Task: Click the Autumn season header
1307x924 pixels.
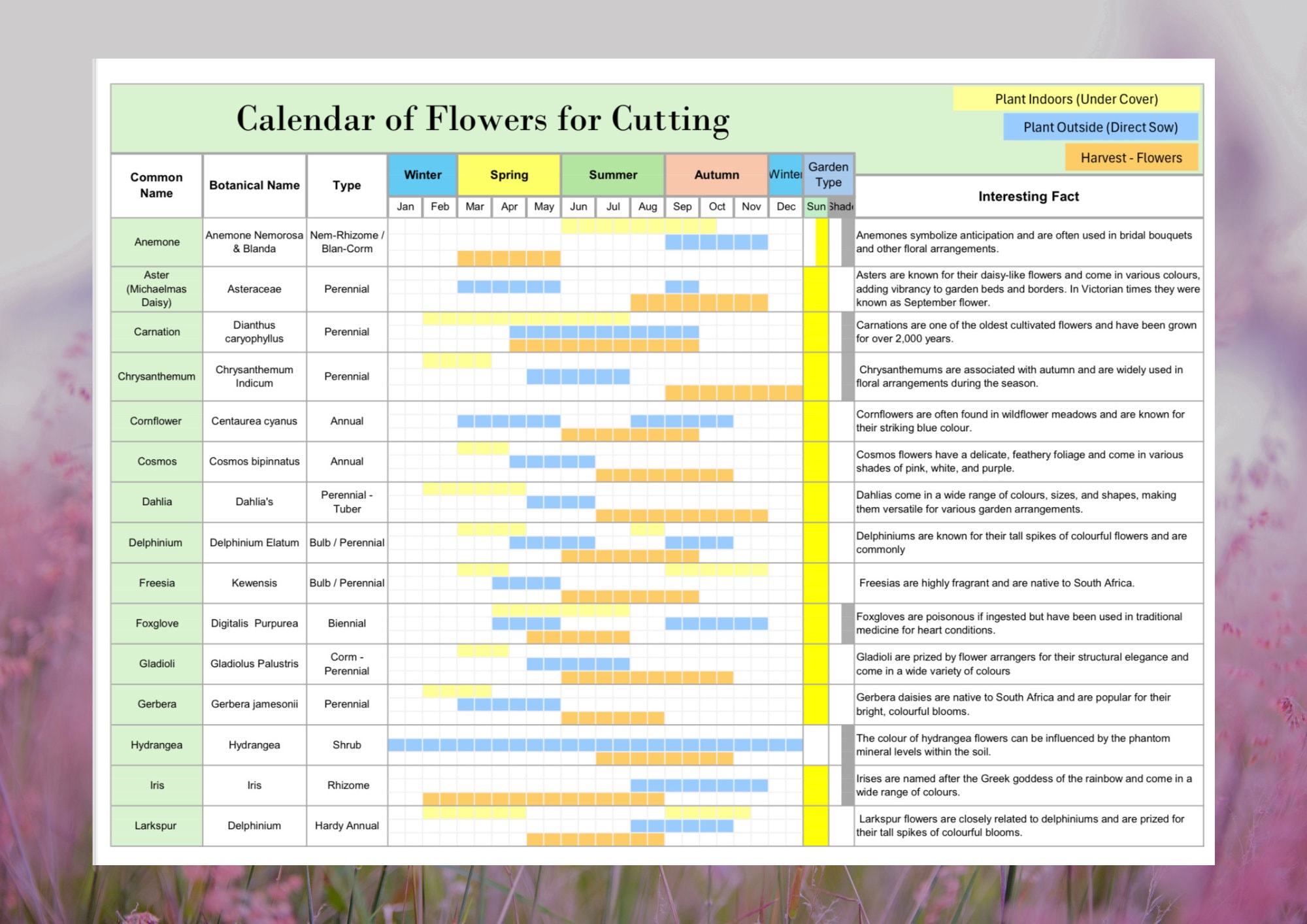Action: 716,174
